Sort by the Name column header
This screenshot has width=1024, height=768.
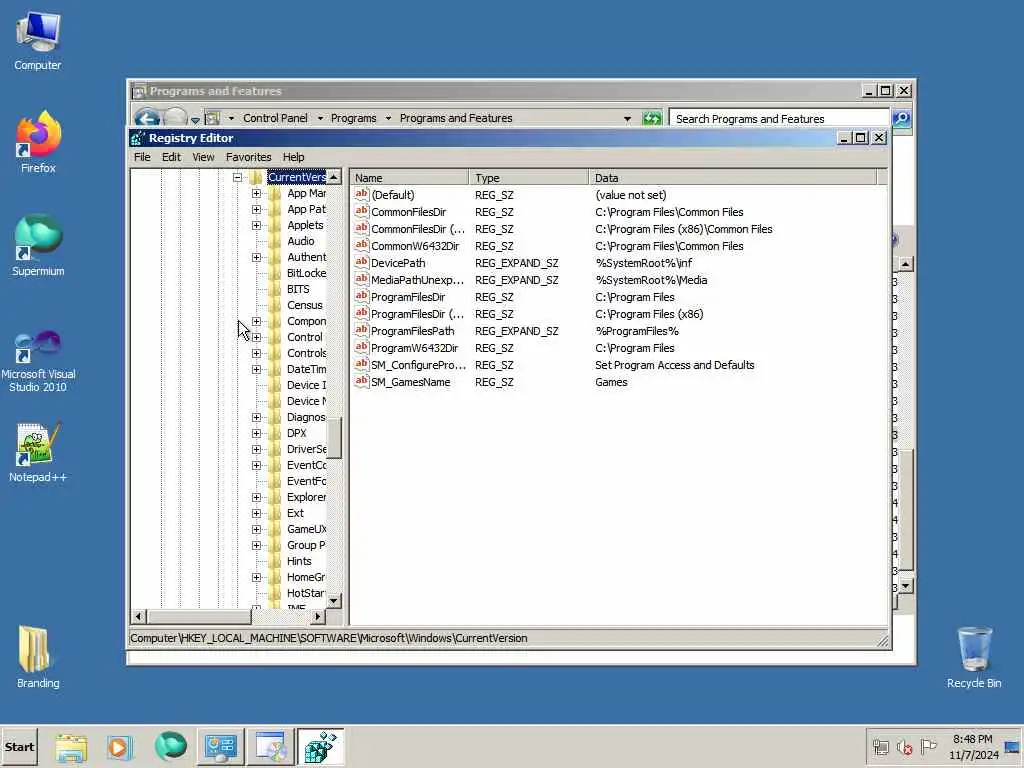point(409,178)
